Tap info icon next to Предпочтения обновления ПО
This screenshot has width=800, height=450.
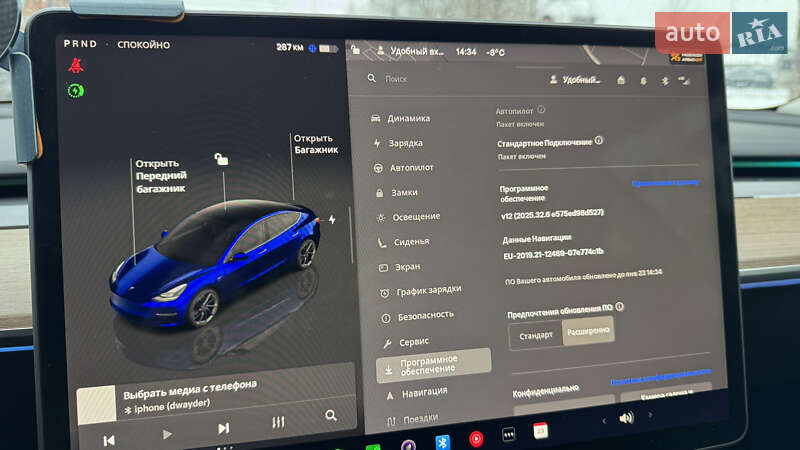619,307
